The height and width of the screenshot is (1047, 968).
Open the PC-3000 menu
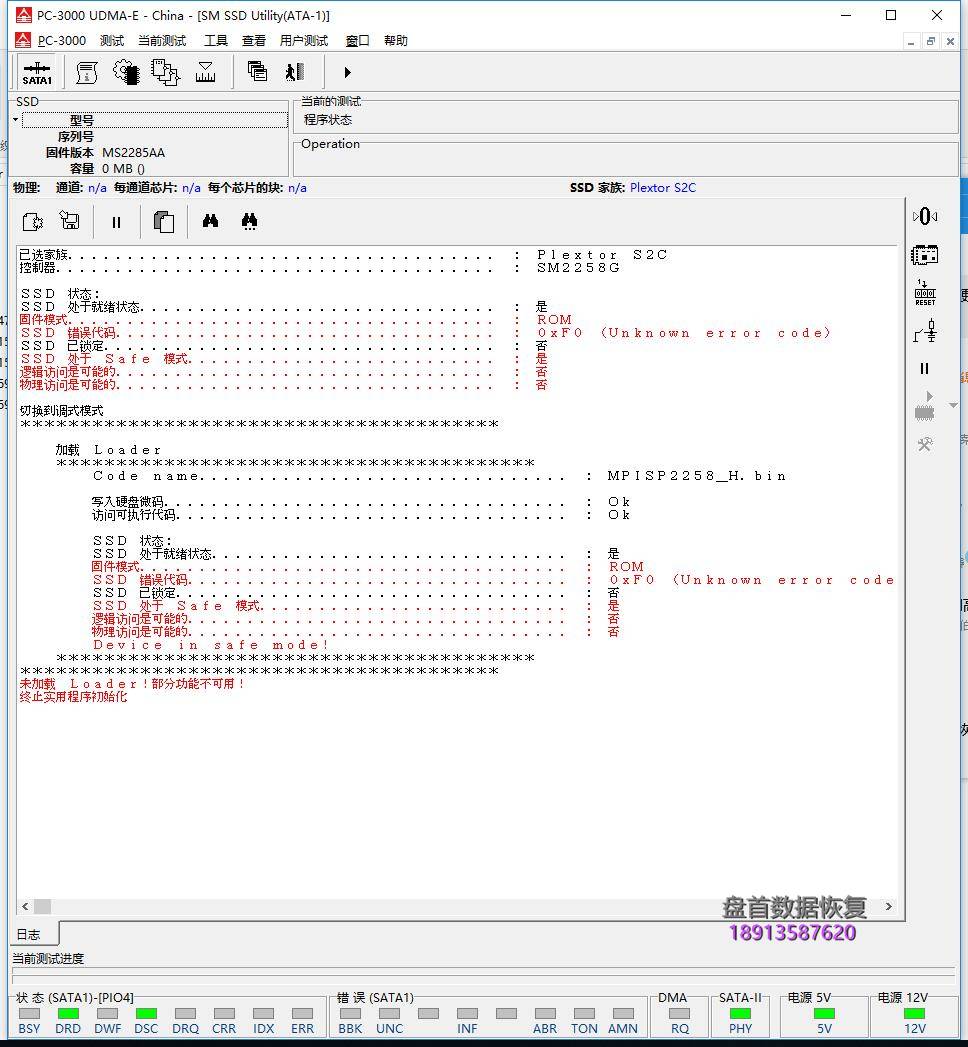point(61,41)
